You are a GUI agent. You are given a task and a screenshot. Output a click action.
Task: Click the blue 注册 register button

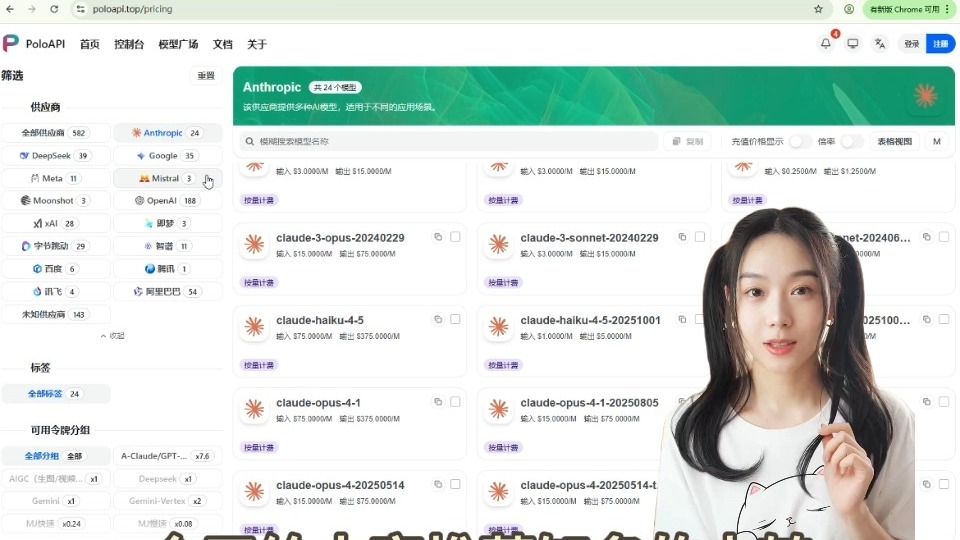940,43
